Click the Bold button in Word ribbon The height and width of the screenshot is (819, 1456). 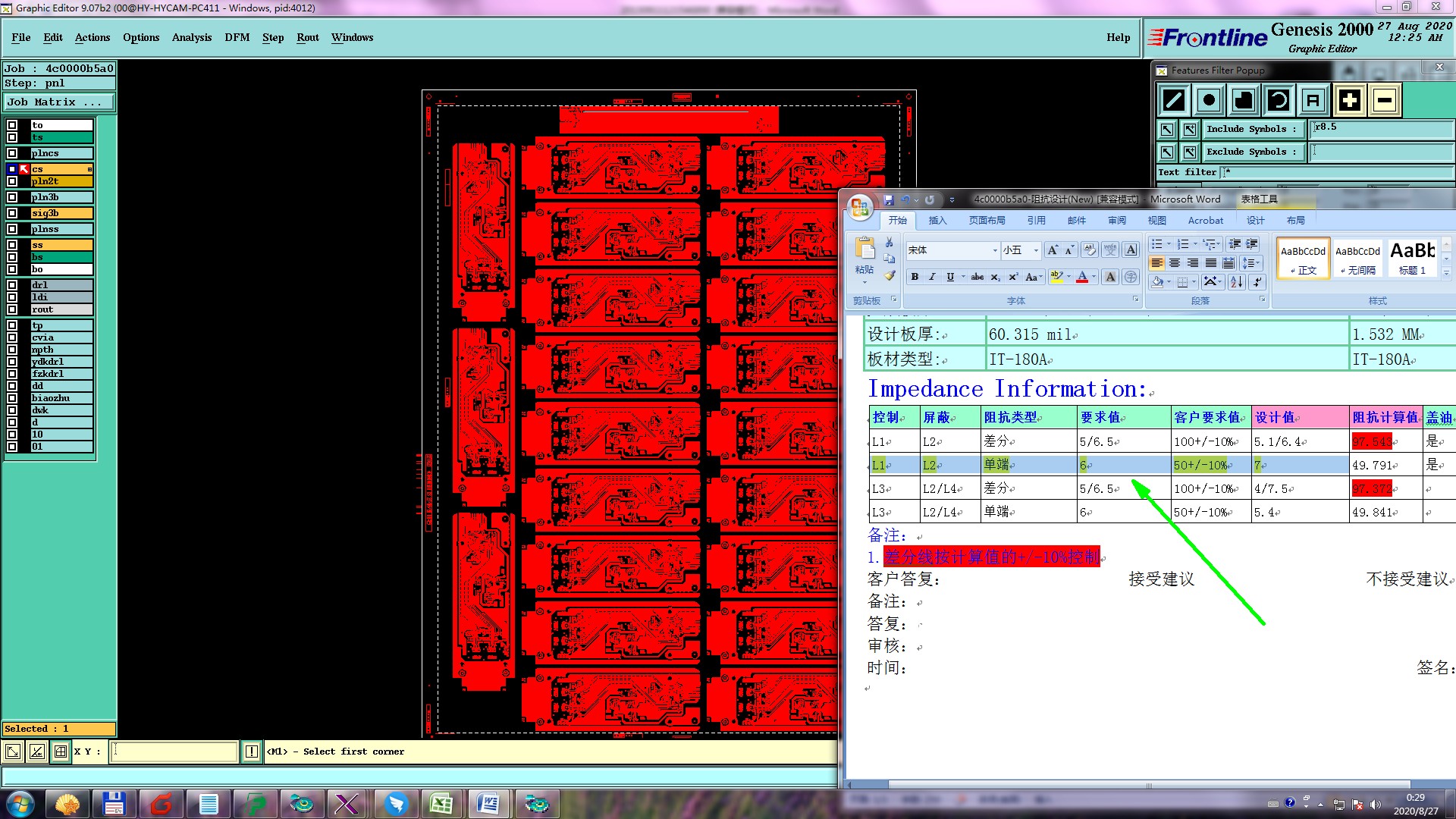[x=915, y=277]
